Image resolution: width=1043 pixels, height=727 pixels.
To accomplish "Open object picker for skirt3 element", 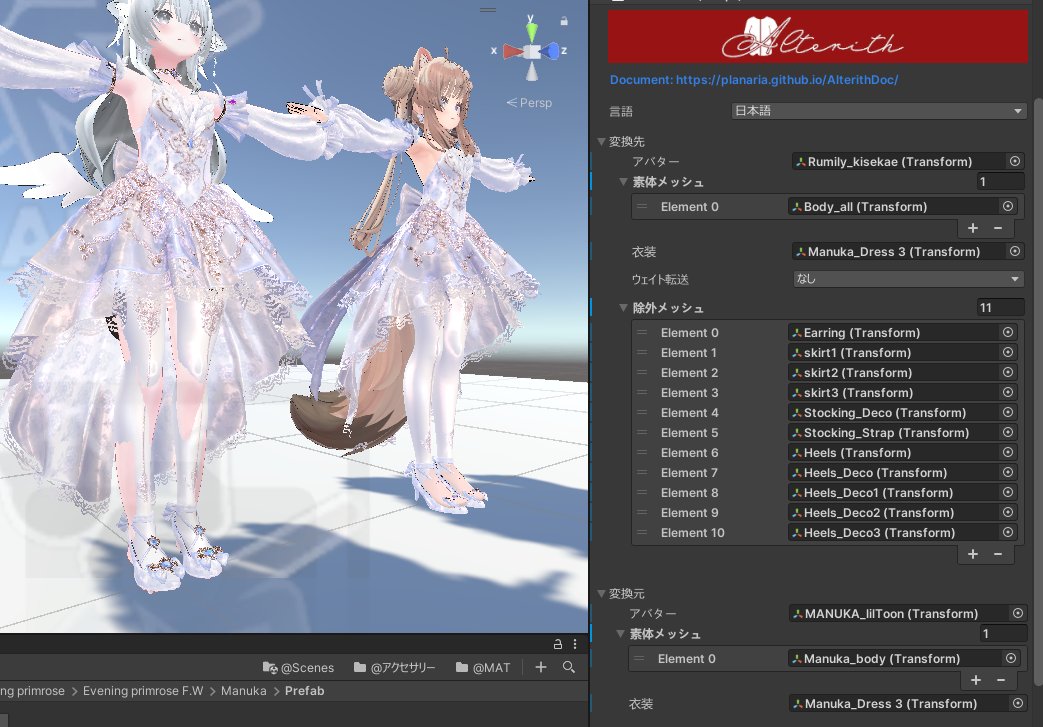I will (x=1008, y=392).
